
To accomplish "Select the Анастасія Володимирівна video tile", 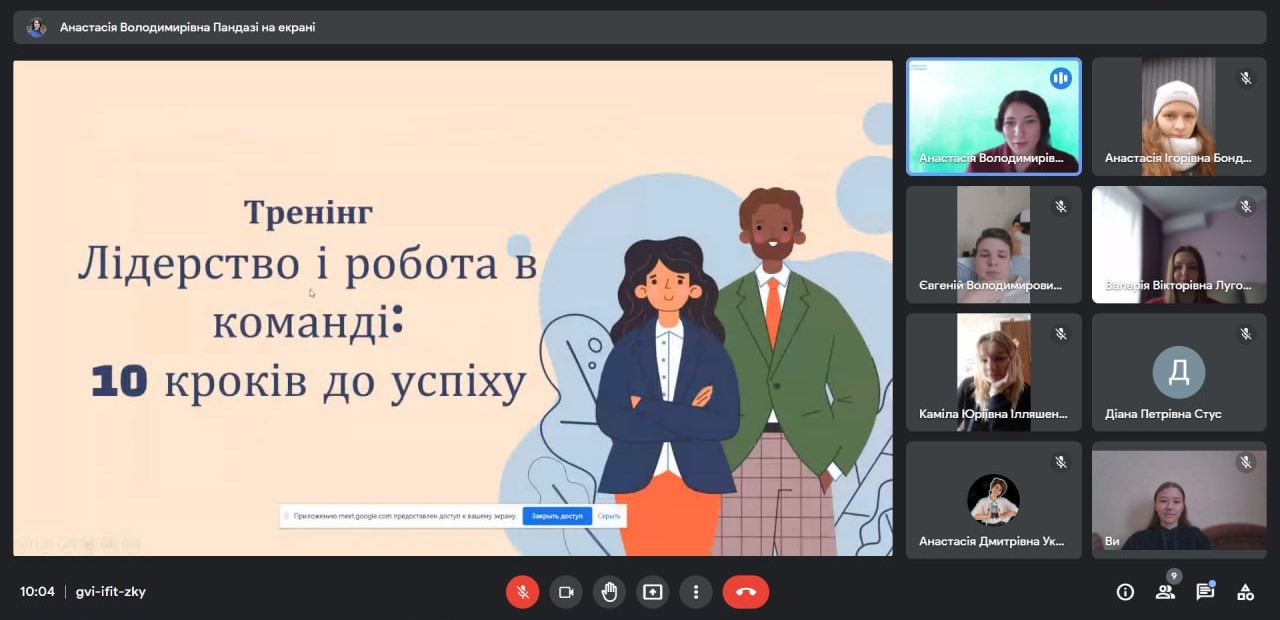I will (994, 116).
